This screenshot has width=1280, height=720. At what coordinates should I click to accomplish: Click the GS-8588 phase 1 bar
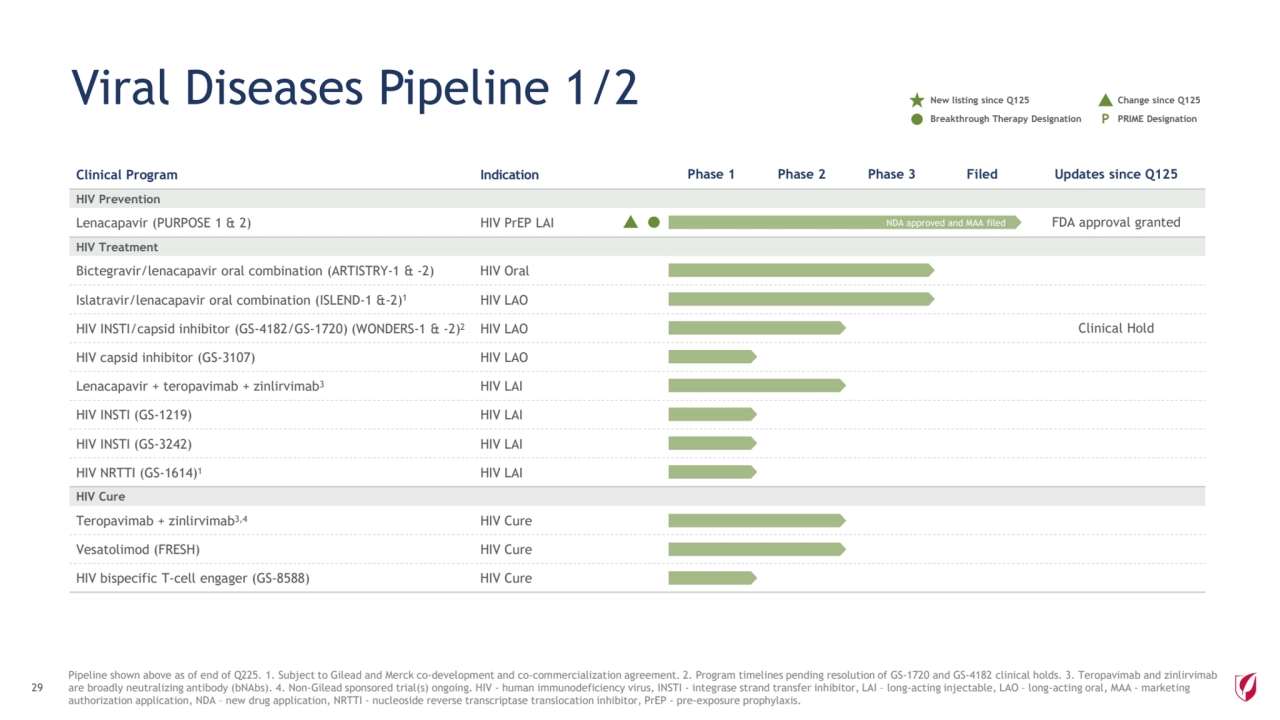[713, 578]
